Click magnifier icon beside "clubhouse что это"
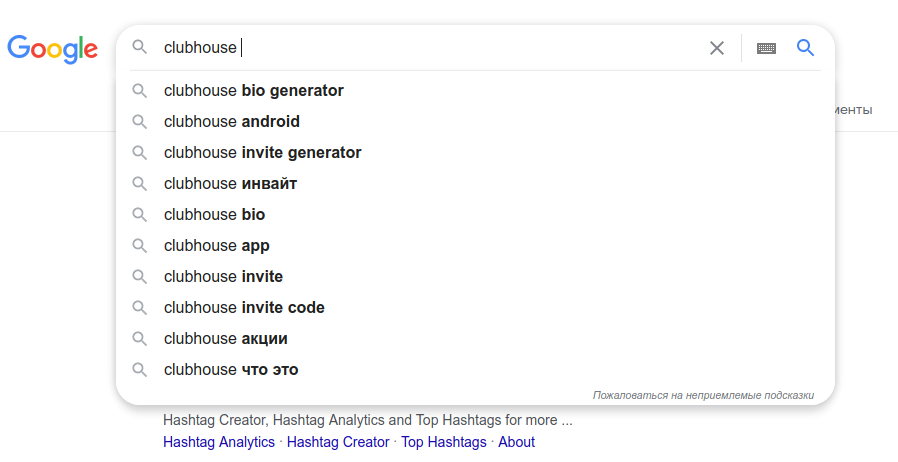This screenshot has height=462, width=898. tap(140, 370)
